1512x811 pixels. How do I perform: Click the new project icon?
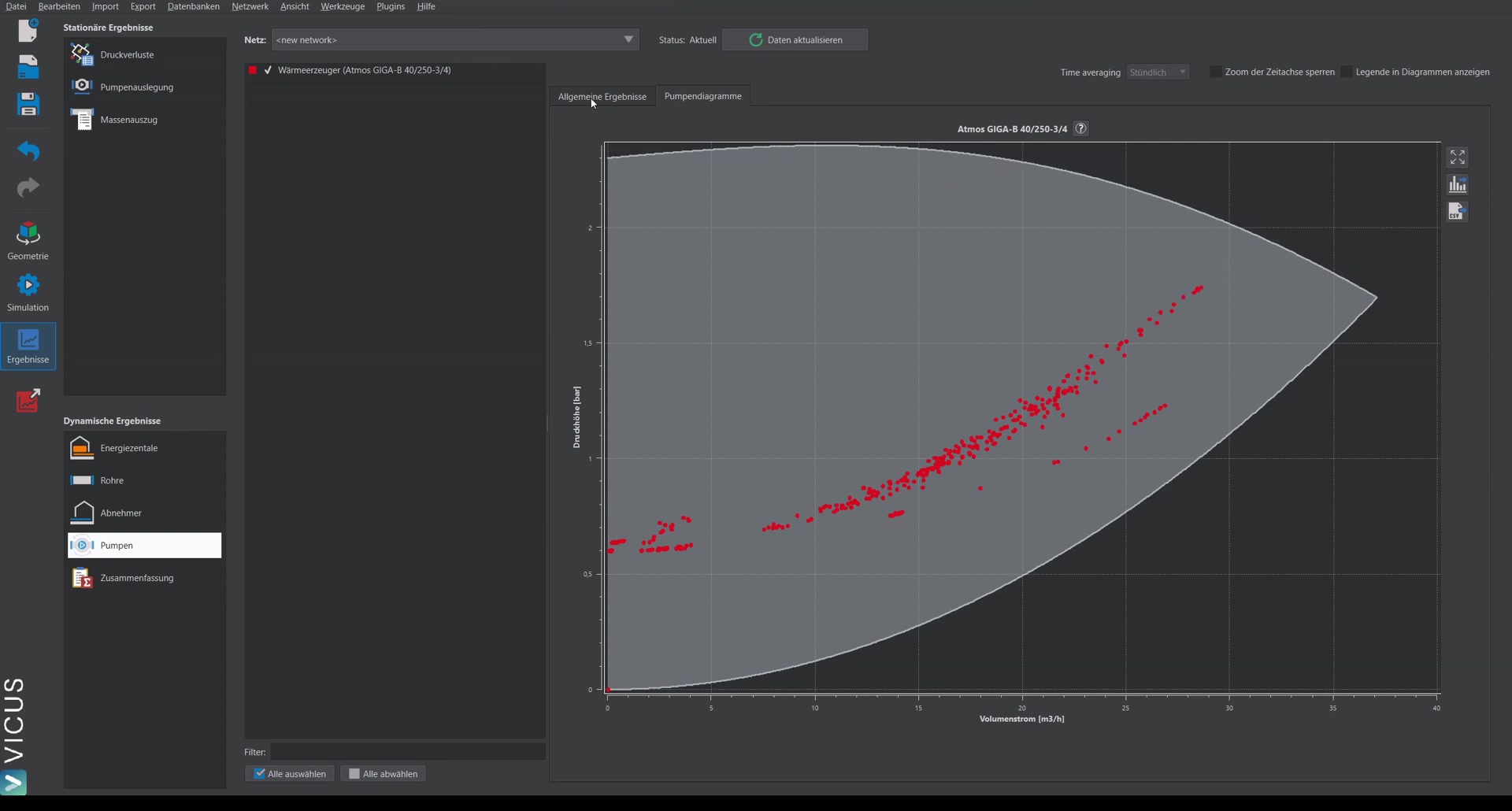click(x=28, y=30)
